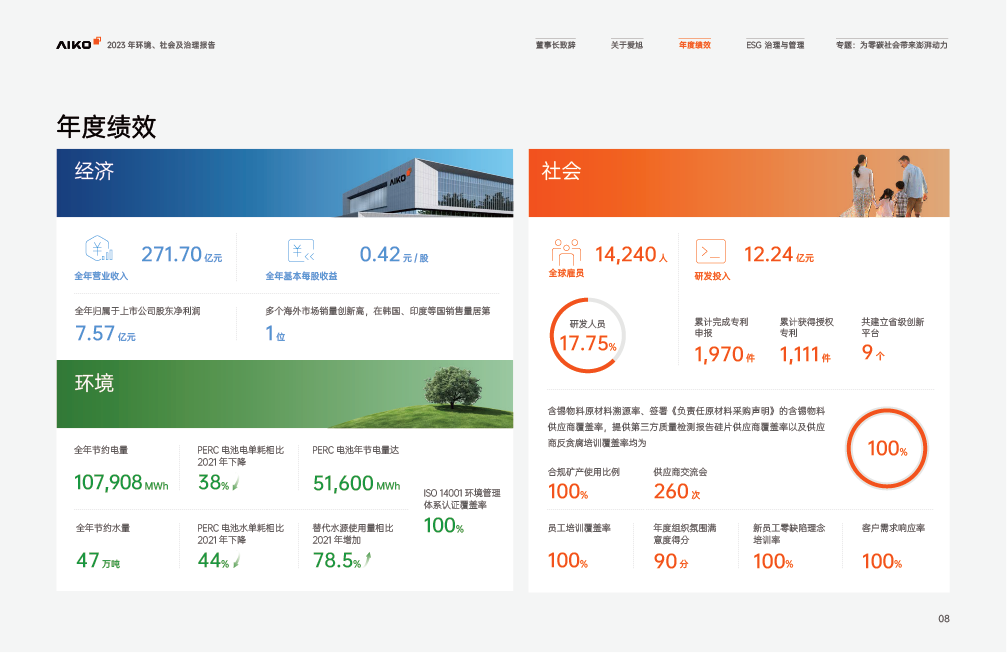1007x653 pixels.
Task: Click the 271.70 亿元 revenue figure
Action: click(181, 255)
